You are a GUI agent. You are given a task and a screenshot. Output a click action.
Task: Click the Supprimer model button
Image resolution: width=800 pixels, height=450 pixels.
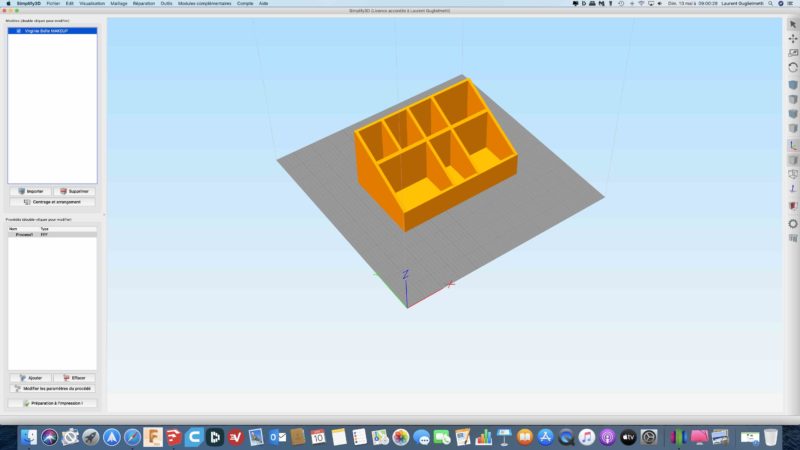[x=75, y=190]
